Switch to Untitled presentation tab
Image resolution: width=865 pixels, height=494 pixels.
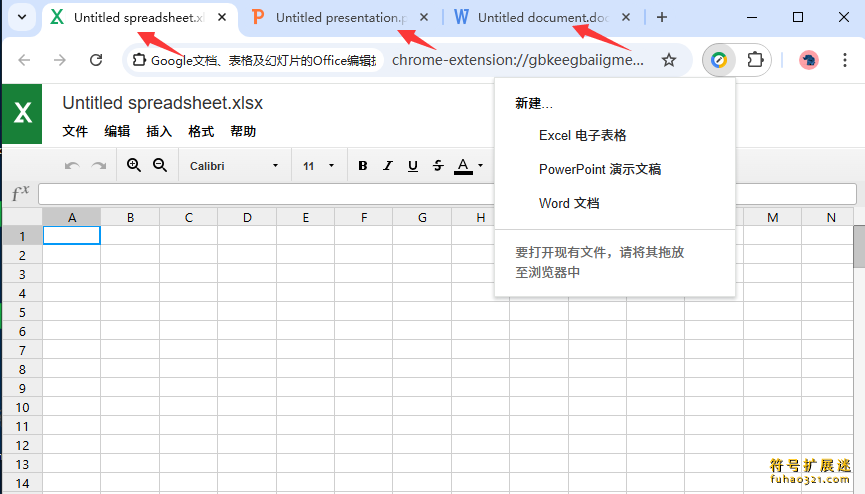(x=341, y=18)
